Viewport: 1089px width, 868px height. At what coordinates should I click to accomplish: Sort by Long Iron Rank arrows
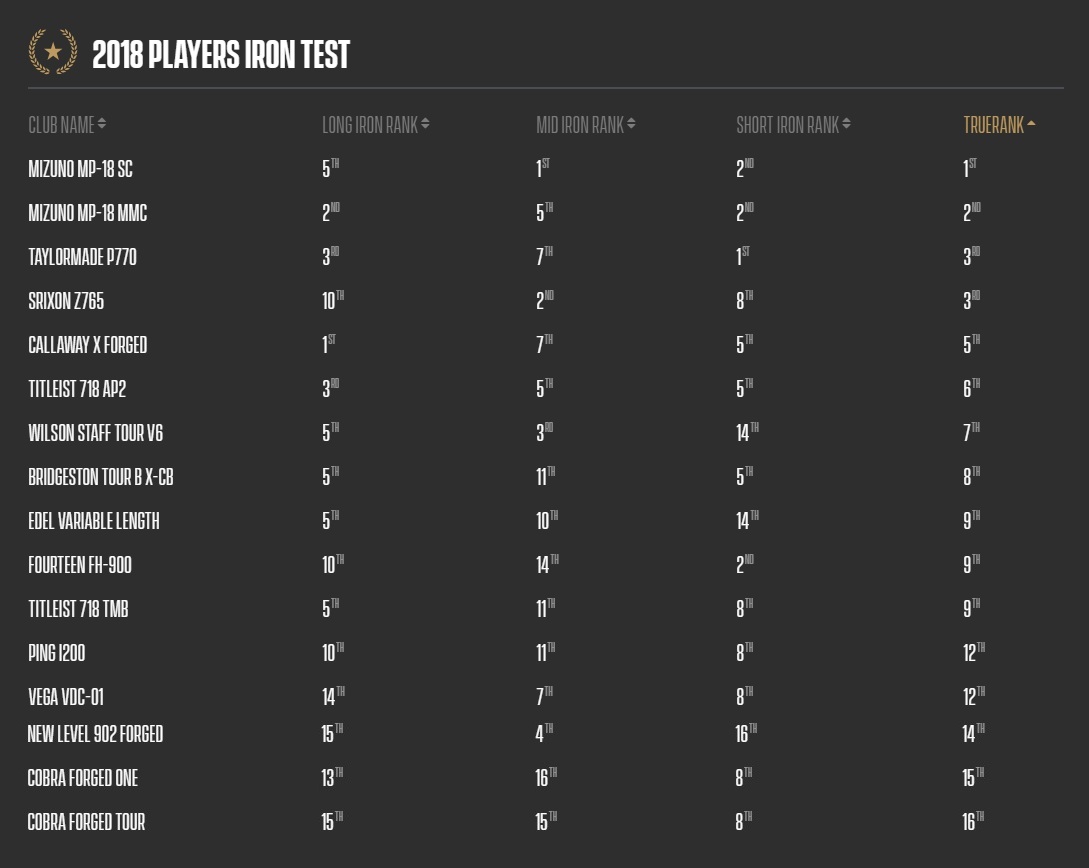(x=425, y=124)
